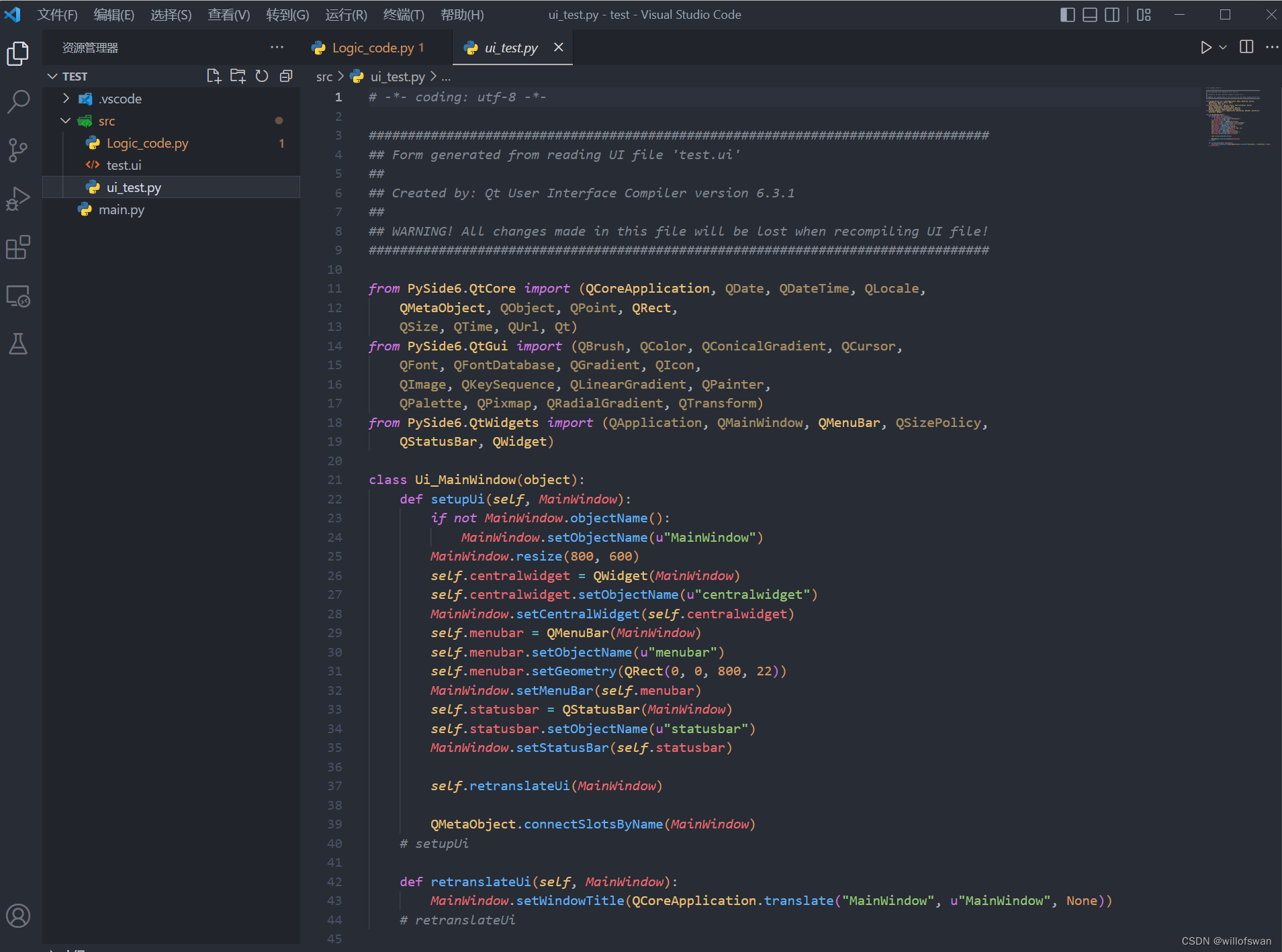The height and width of the screenshot is (952, 1282).
Task: Refresh the Explorer file tree
Action: (x=262, y=76)
